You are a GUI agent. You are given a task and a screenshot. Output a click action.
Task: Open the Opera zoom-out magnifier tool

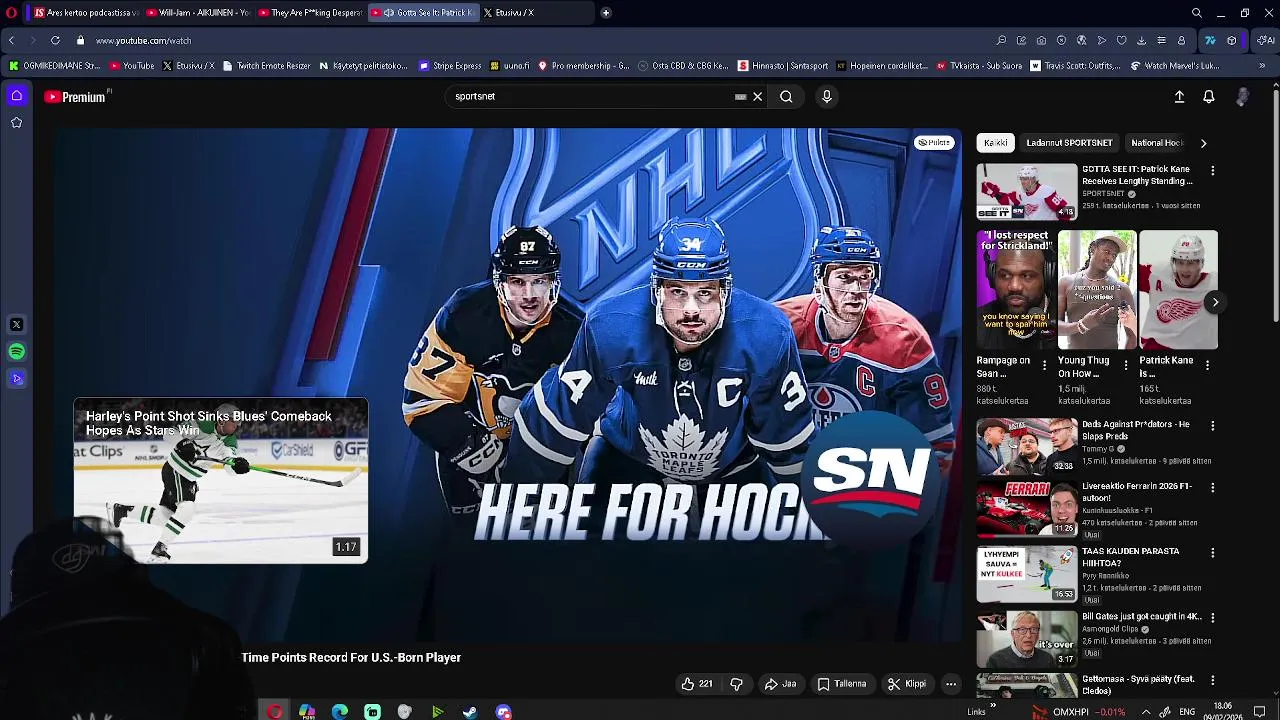coord(1001,41)
